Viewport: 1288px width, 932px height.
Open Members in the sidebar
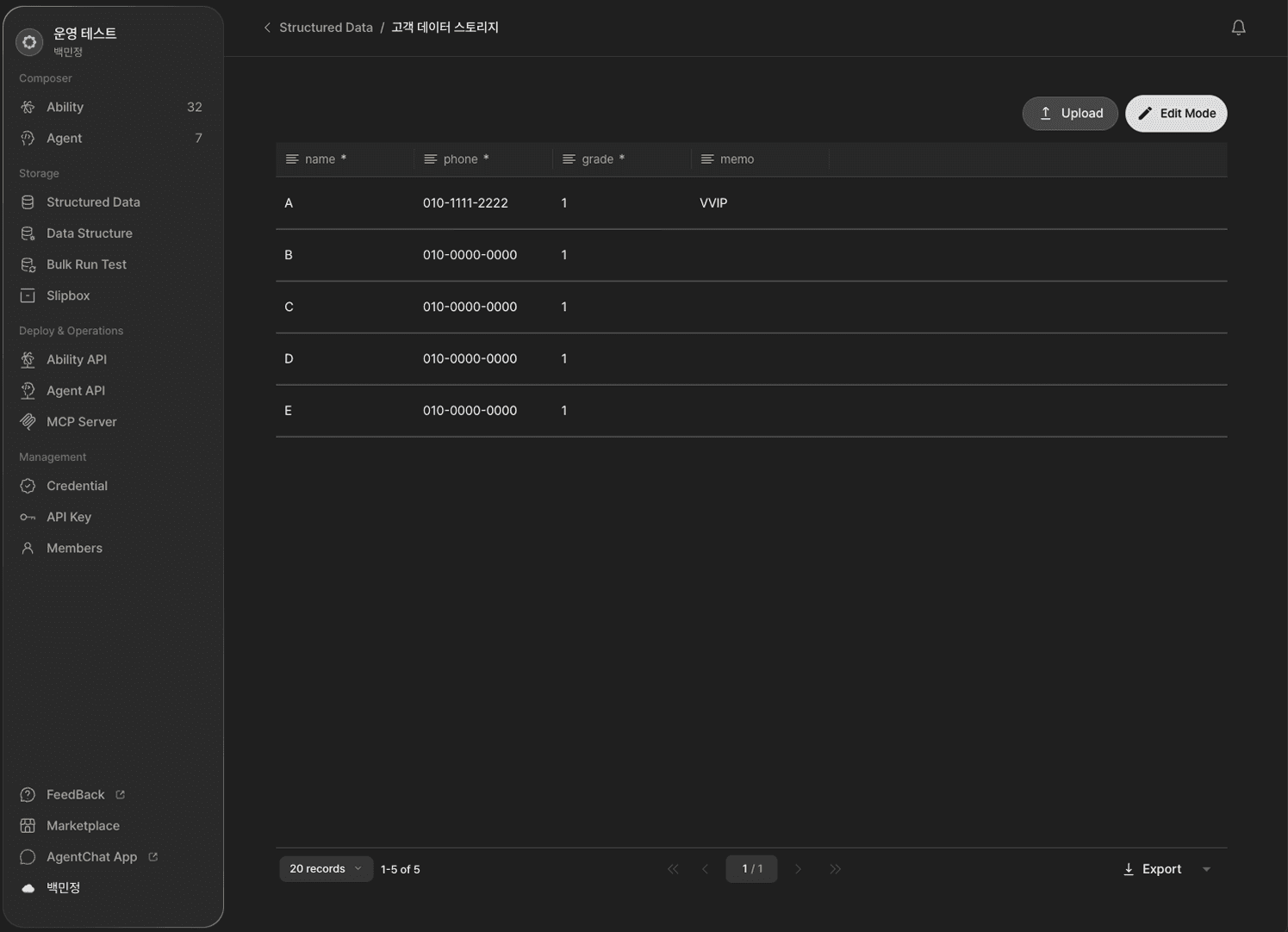click(74, 548)
